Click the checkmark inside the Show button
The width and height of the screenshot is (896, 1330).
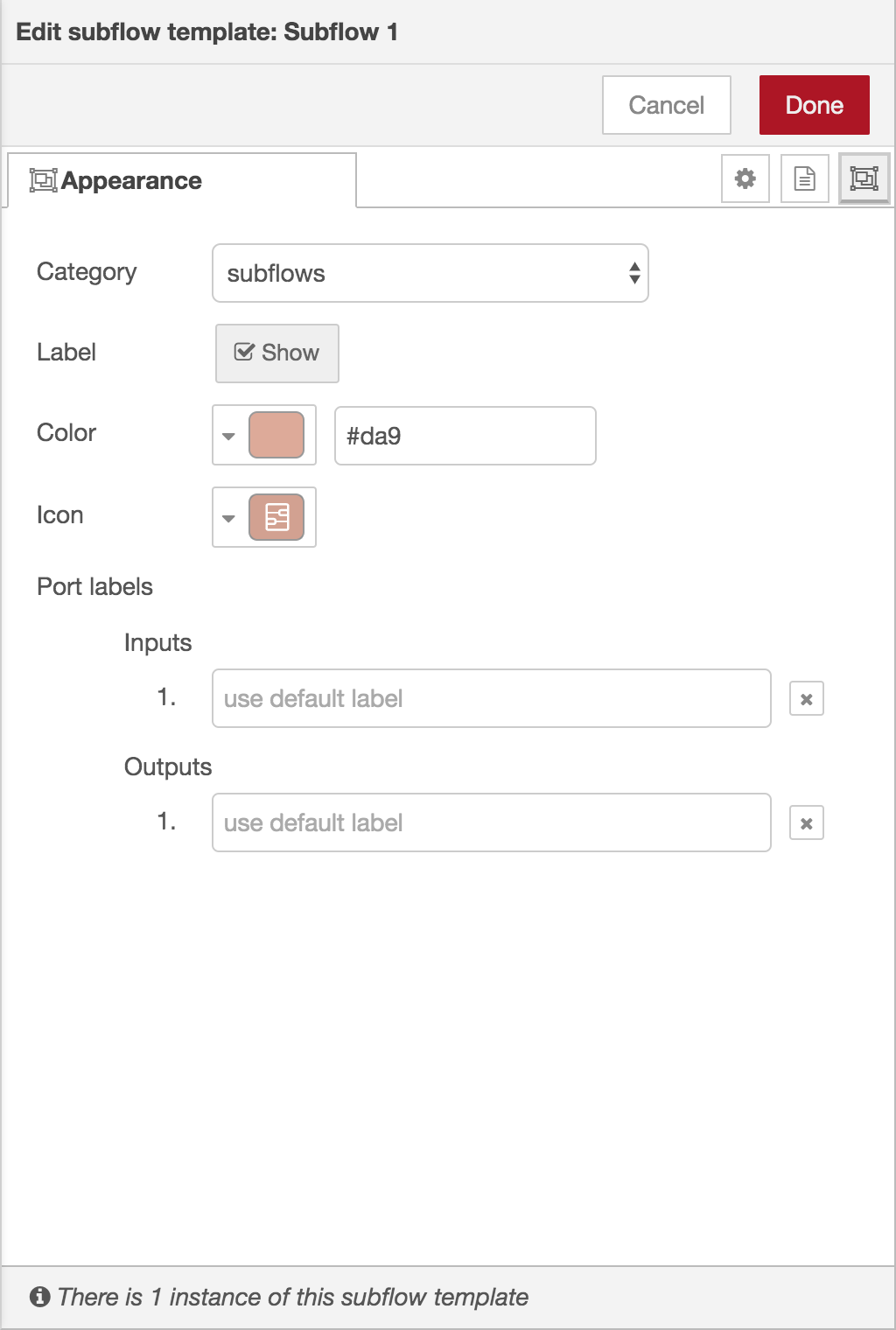(x=244, y=353)
